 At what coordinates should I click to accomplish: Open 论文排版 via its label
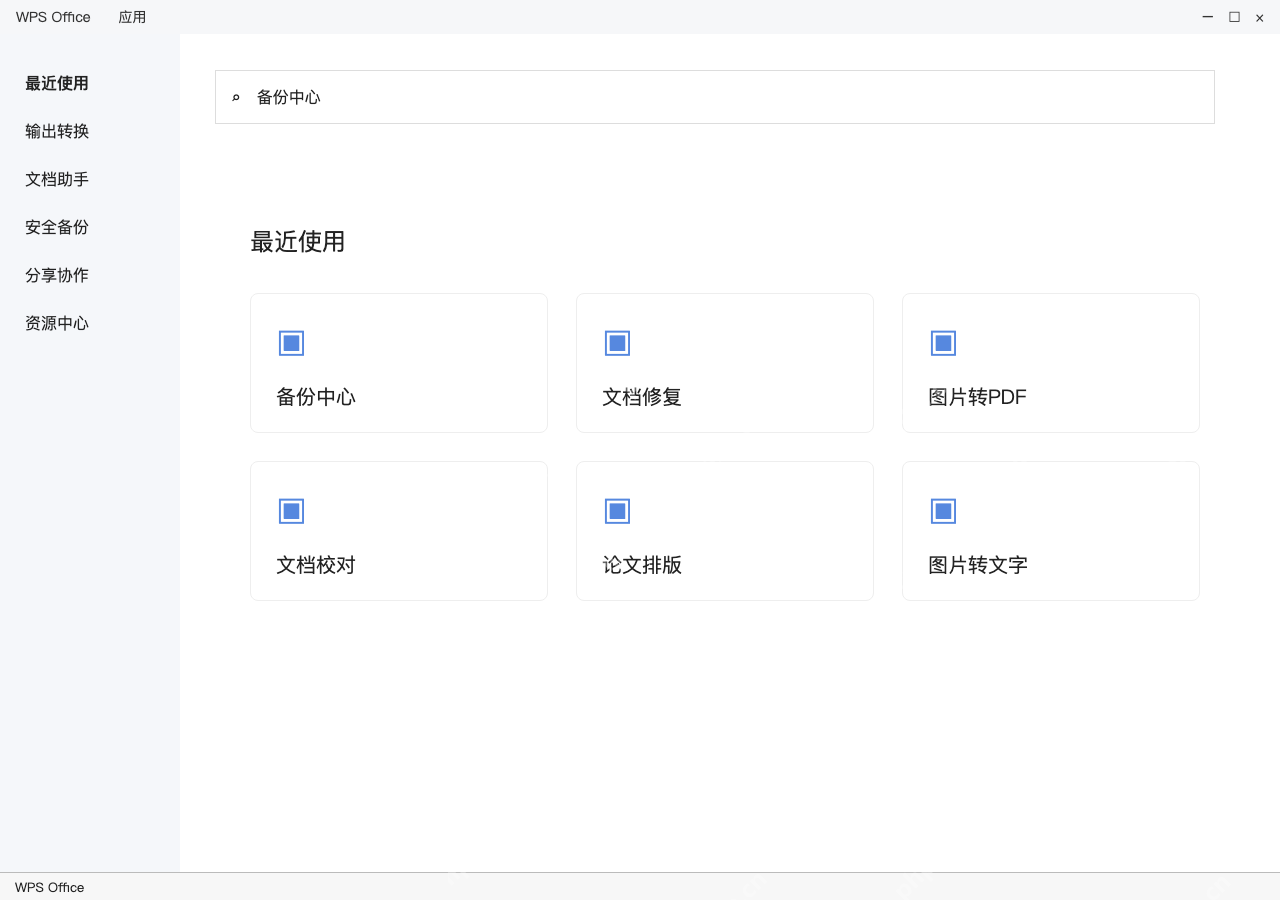(642, 565)
